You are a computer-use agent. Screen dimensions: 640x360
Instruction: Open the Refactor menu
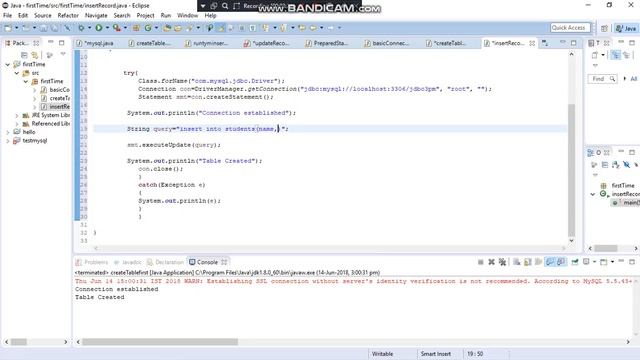pyautogui.click(x=68, y=16)
